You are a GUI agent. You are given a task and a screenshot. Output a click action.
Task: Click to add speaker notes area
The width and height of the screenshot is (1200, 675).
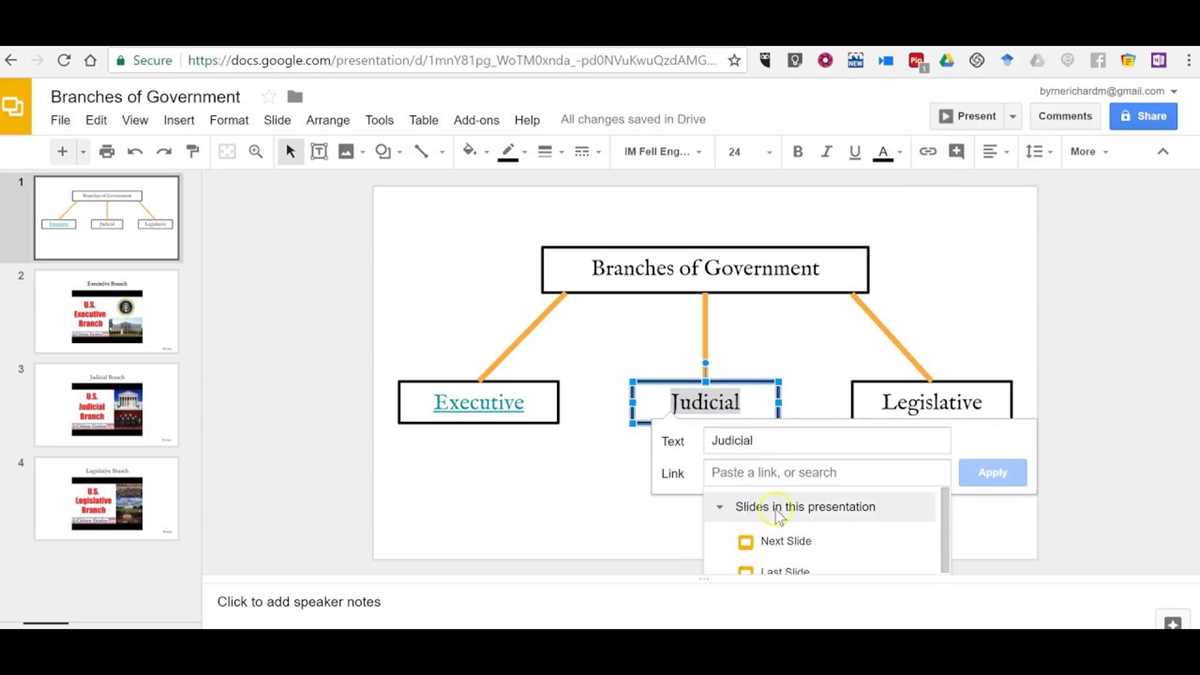pyautogui.click(x=299, y=602)
